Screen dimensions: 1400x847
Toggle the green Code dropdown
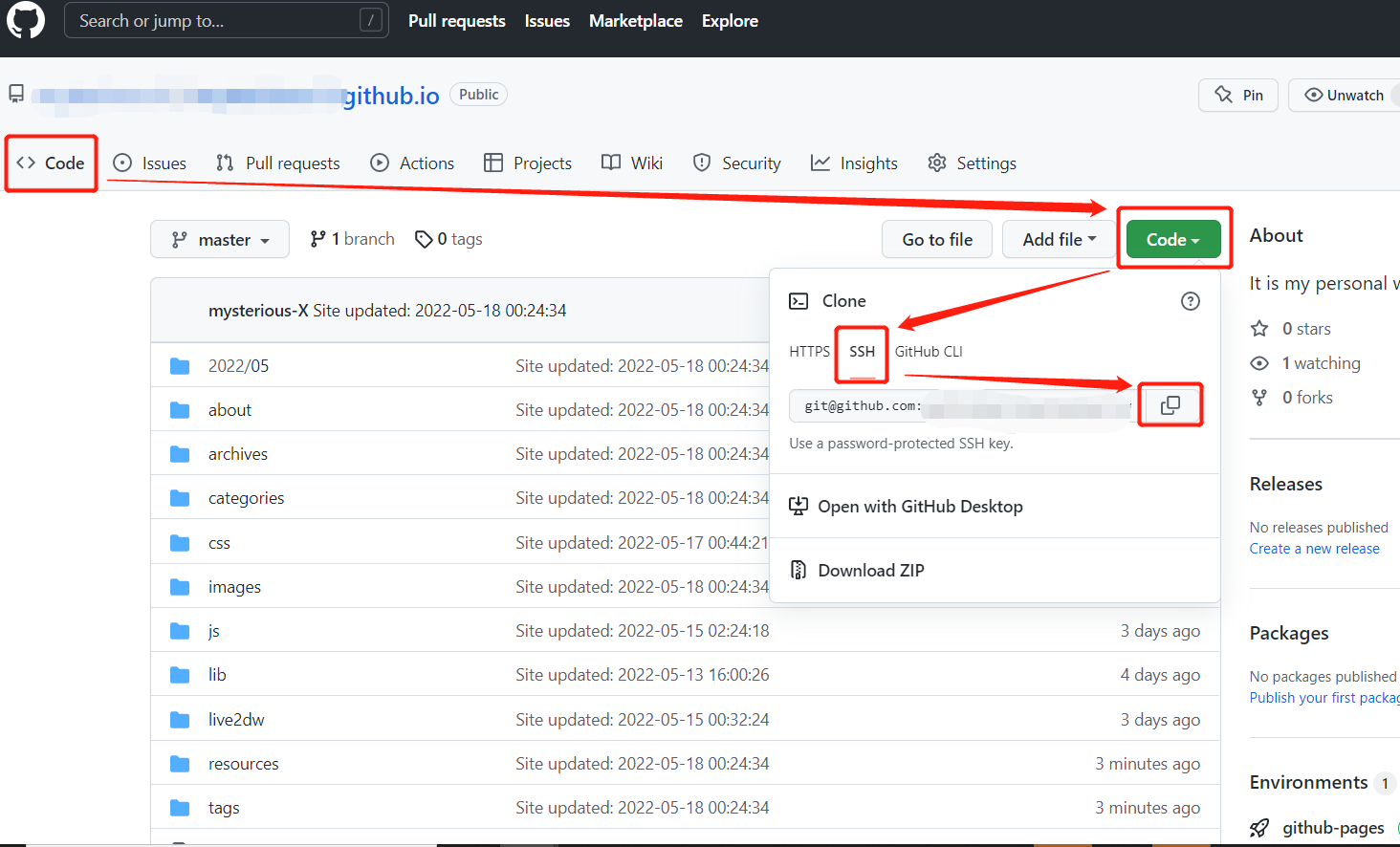click(1172, 240)
